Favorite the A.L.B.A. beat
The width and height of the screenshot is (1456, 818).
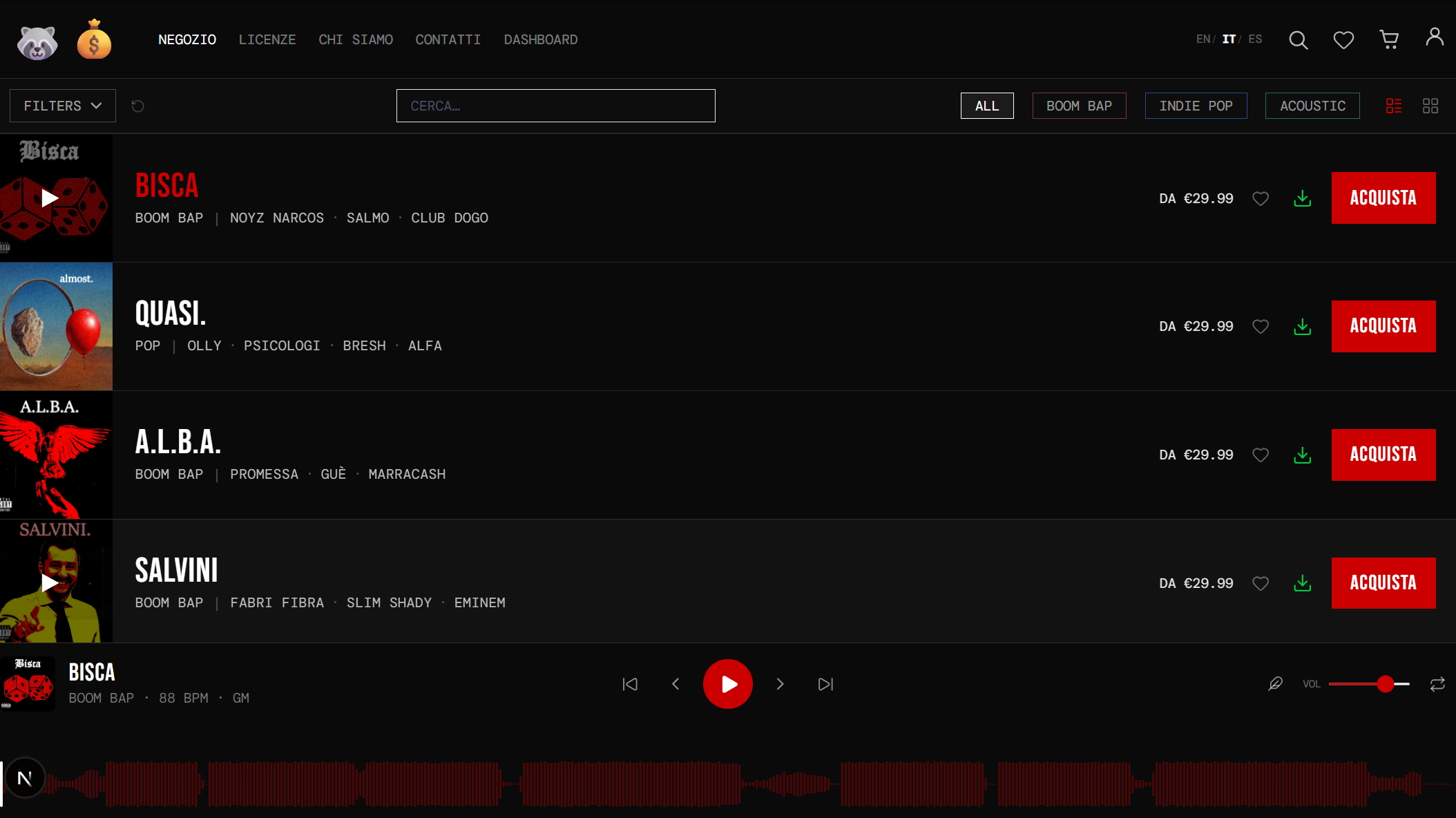[1261, 455]
